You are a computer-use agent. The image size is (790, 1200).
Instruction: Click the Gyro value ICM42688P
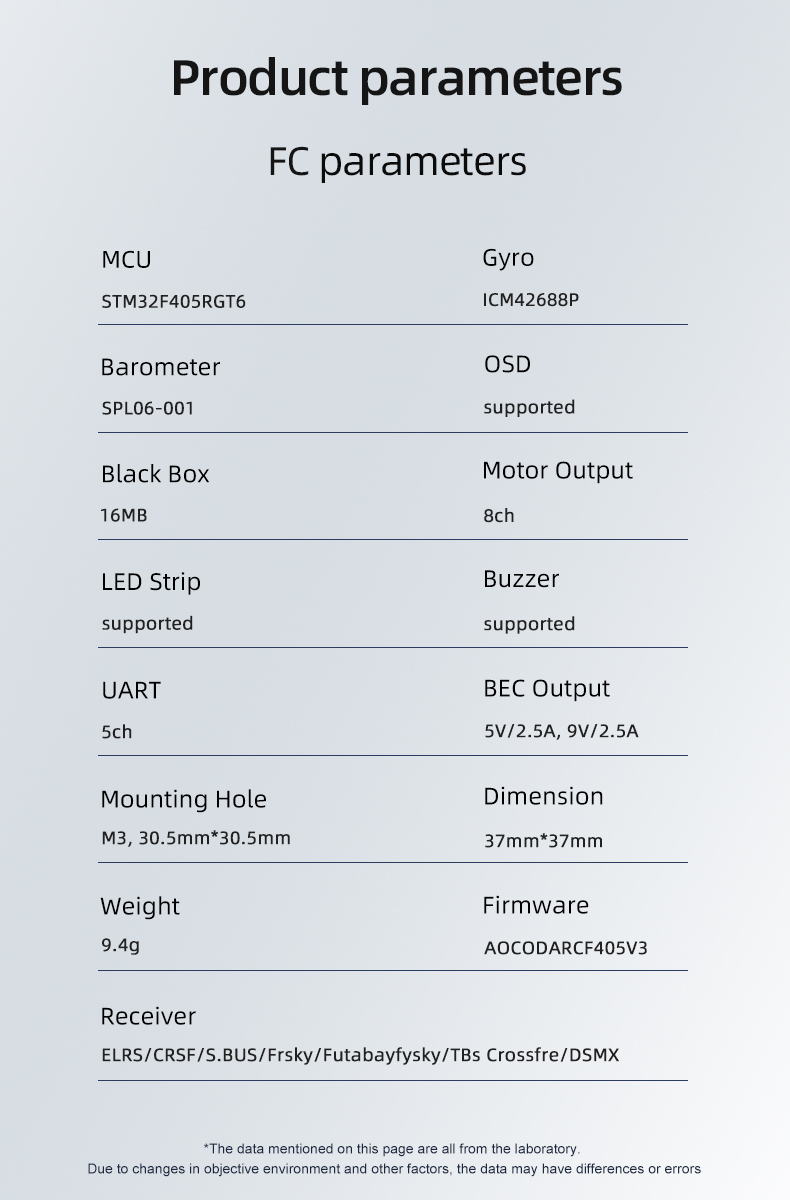coord(530,299)
